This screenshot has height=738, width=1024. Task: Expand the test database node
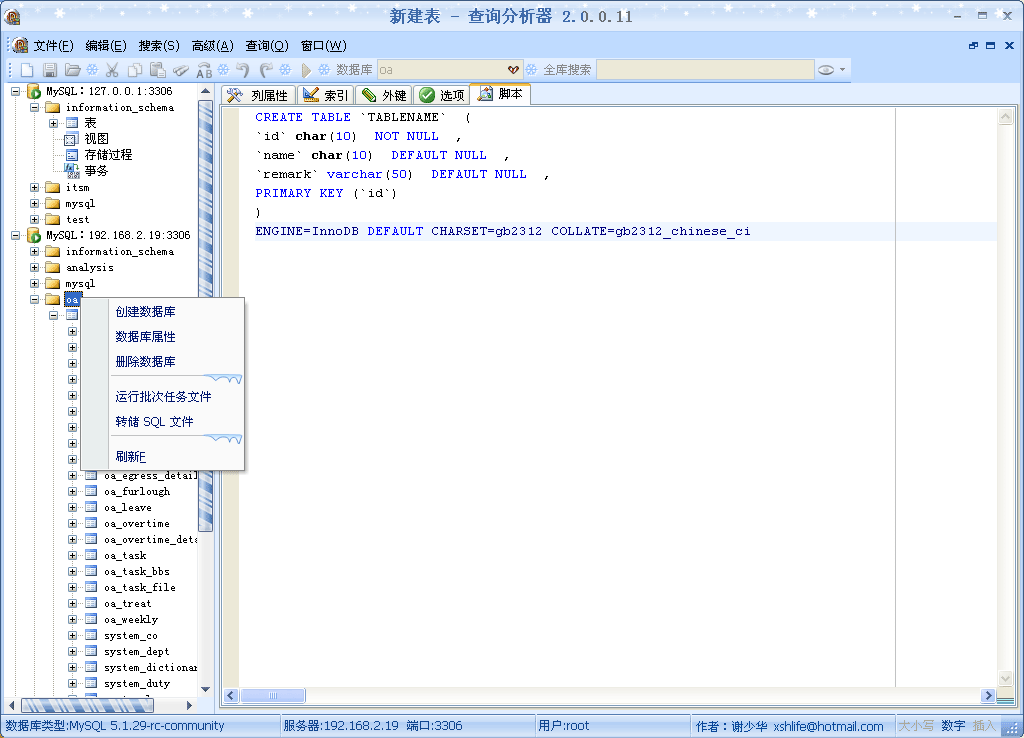[x=35, y=219]
